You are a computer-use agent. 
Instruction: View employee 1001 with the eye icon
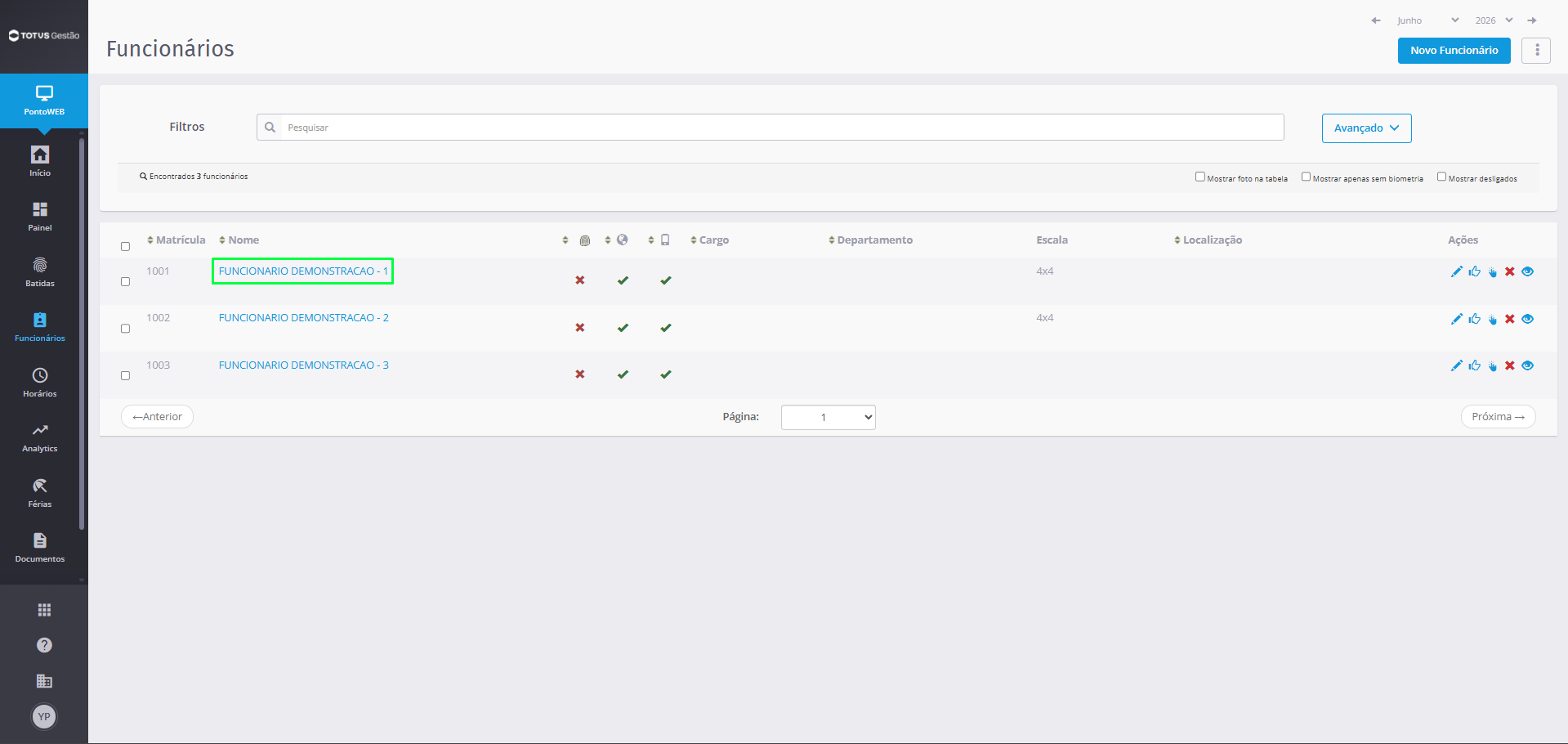tap(1528, 271)
